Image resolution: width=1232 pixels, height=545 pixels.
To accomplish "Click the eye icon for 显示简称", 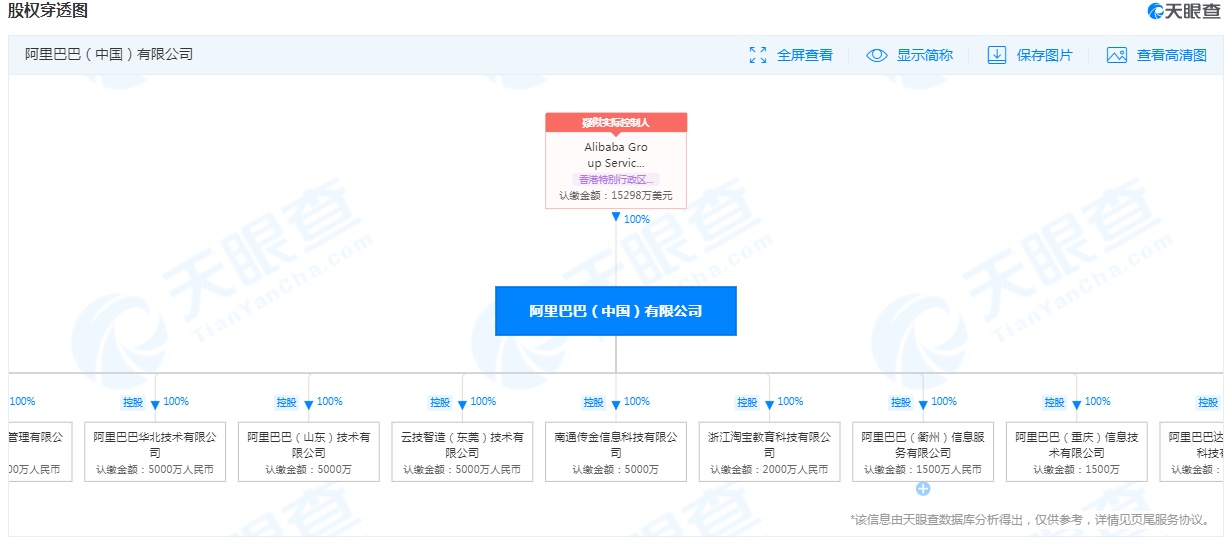I will (877, 55).
